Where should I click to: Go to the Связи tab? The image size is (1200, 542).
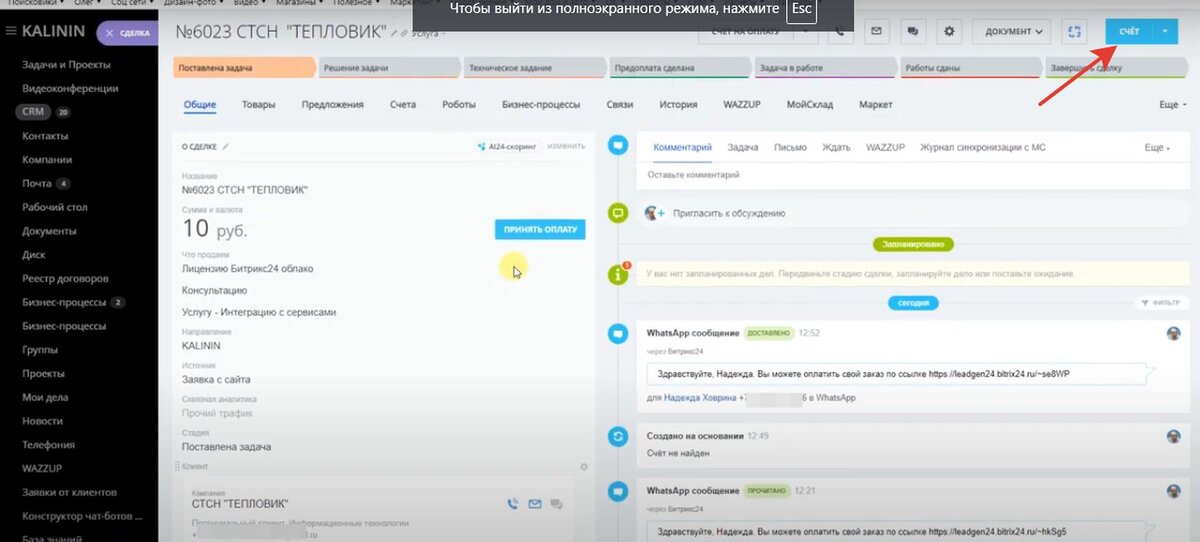click(x=619, y=104)
